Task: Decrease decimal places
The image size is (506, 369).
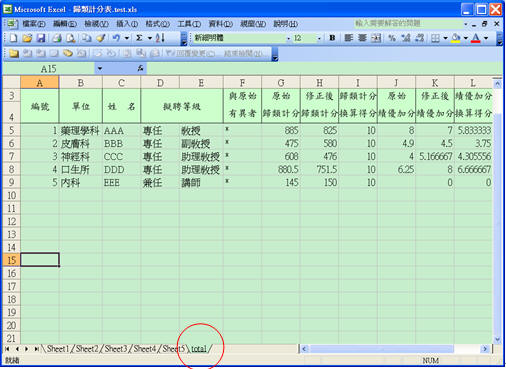Action: (420, 38)
